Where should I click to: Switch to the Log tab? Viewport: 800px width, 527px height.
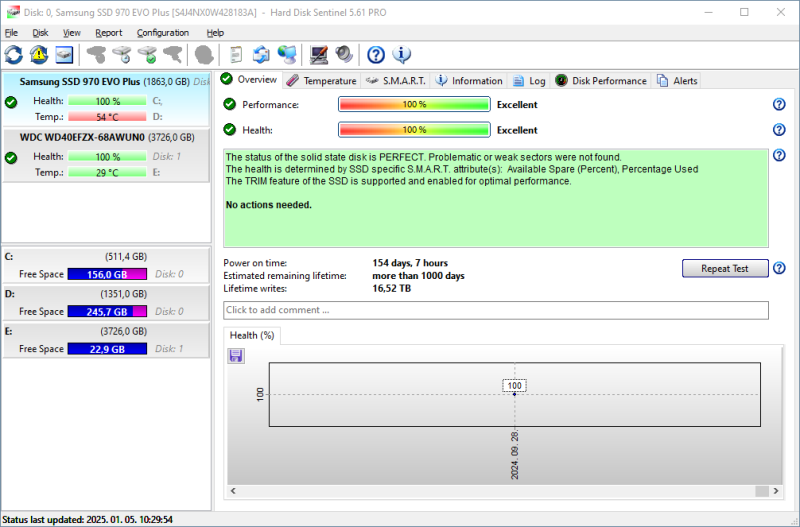(x=529, y=81)
